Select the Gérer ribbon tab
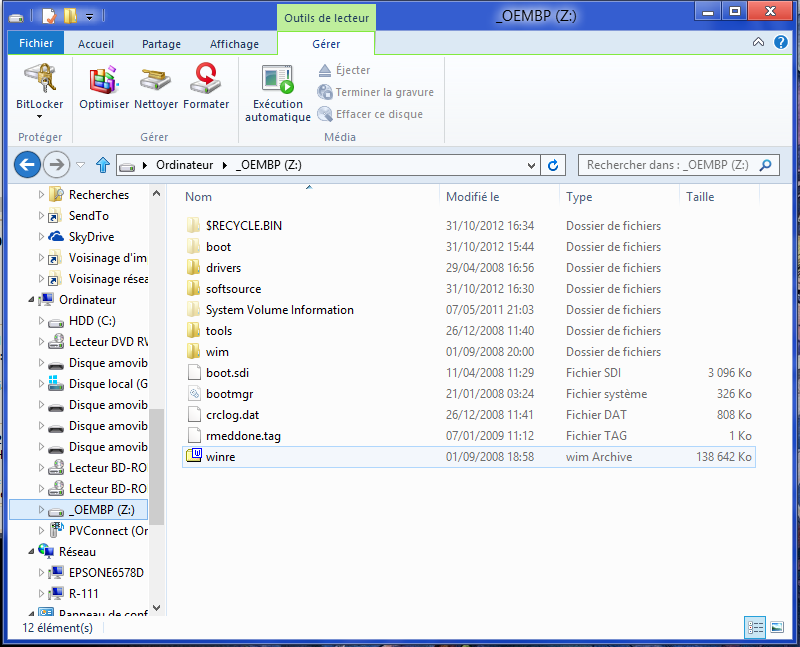The width and height of the screenshot is (800, 647). click(326, 44)
